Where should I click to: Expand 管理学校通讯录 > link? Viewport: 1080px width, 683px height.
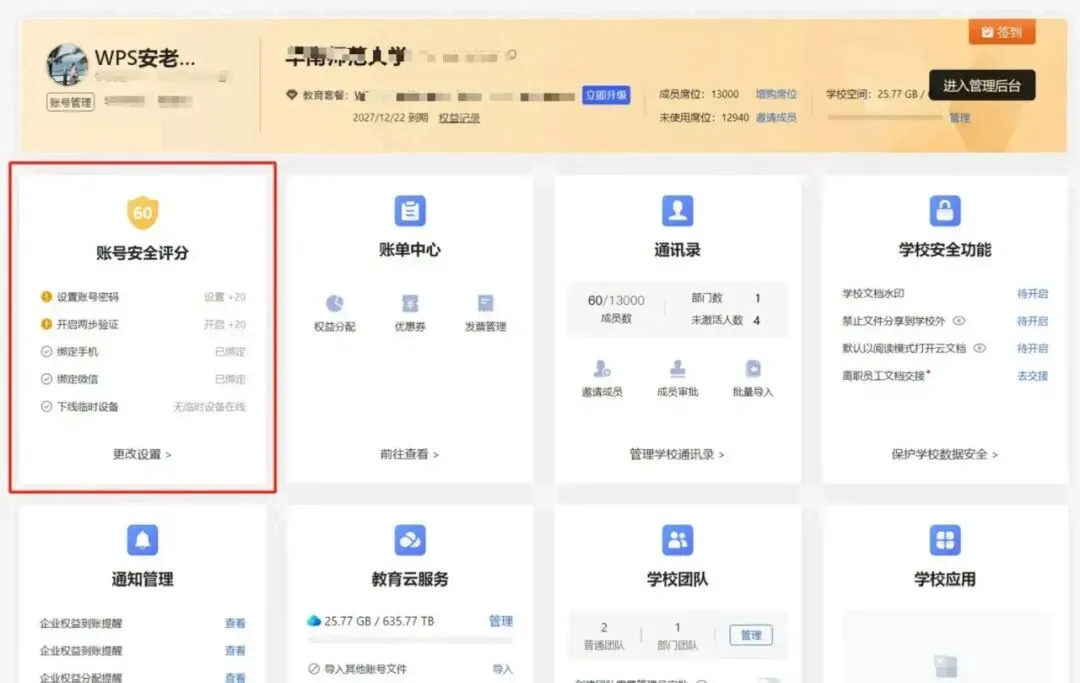point(677,454)
